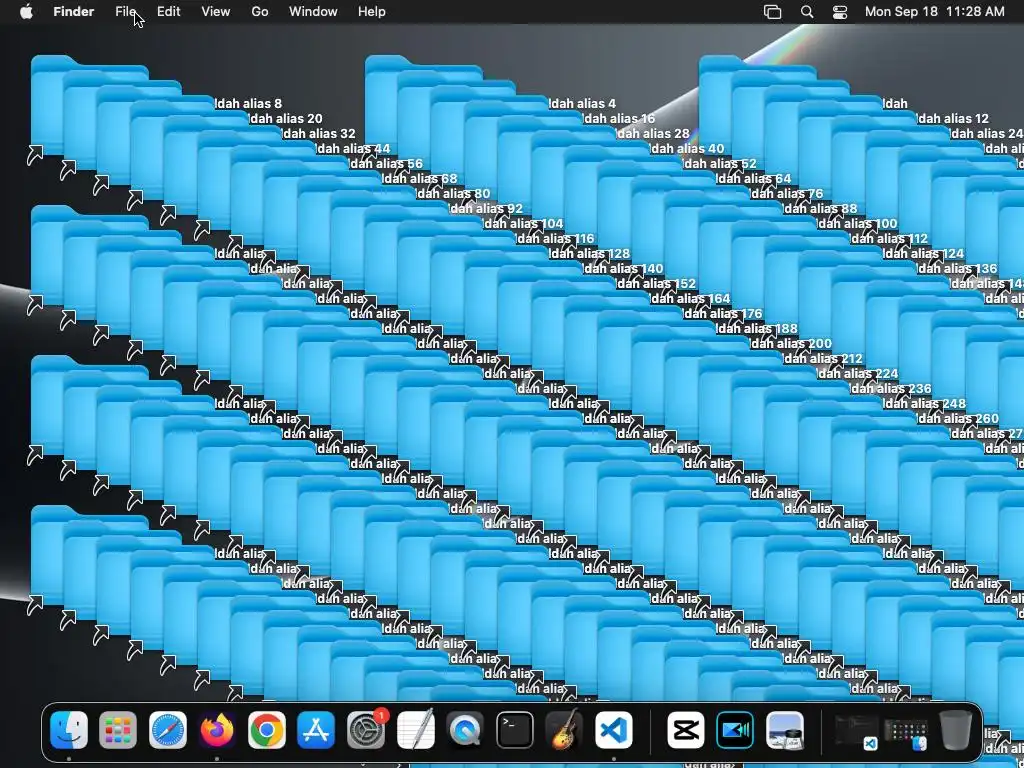Select folder label "ldah alias 88"
Viewport: 1024px width, 768px height.
(x=820, y=208)
